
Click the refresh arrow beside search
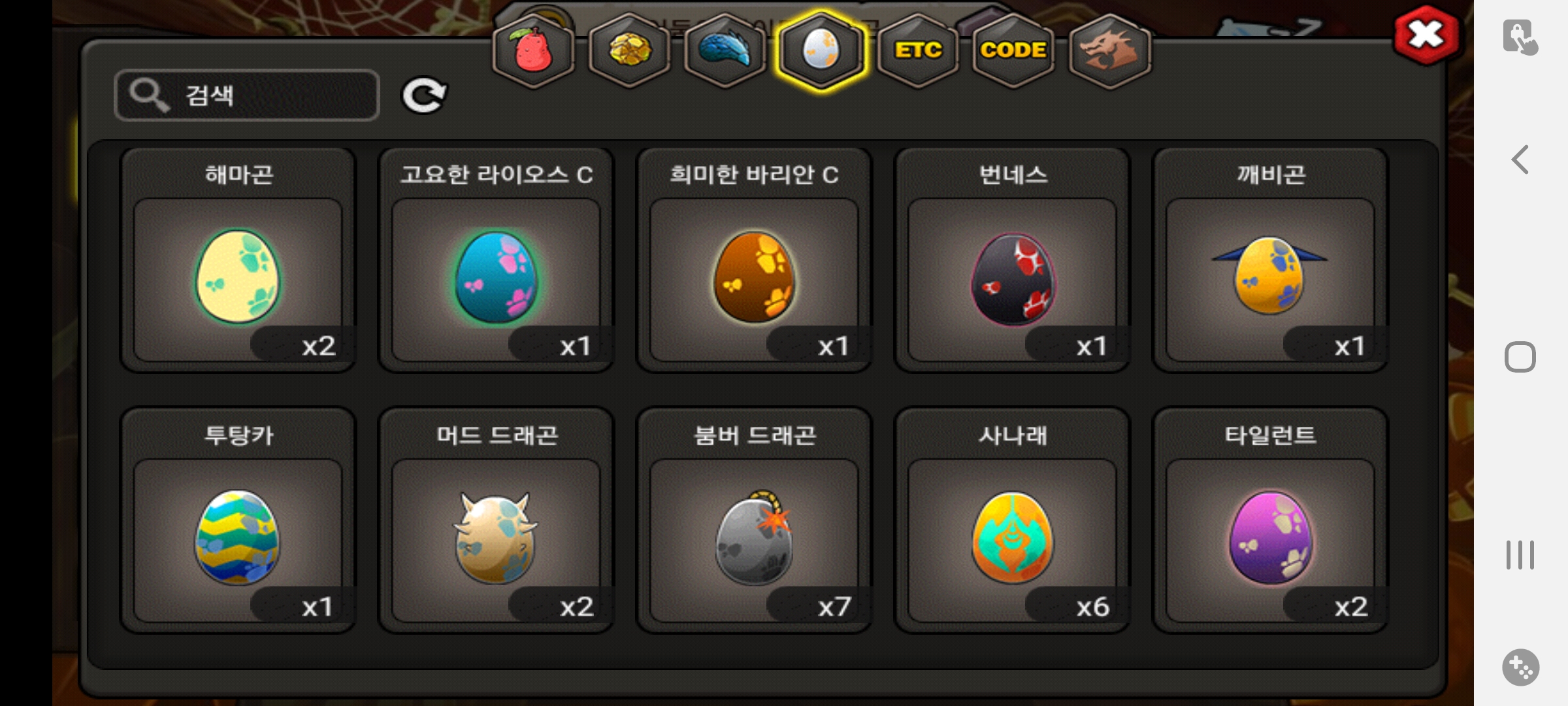[423, 95]
